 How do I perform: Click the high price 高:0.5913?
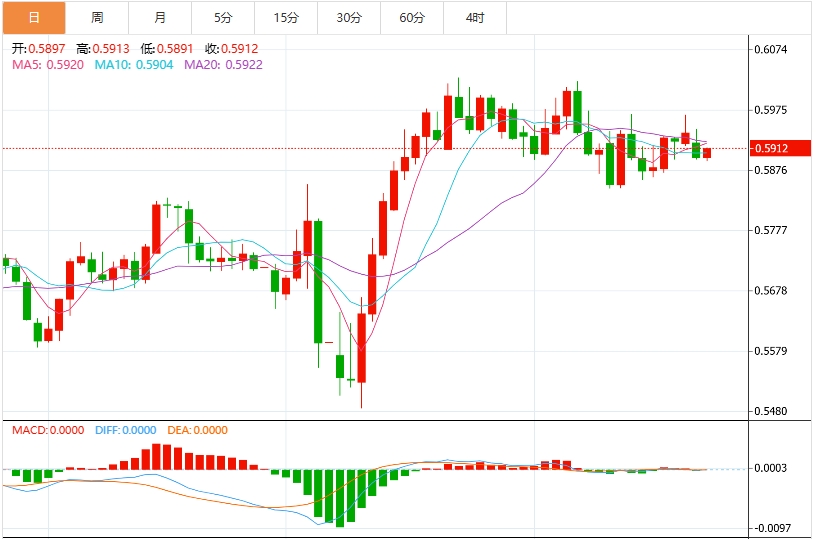point(103,49)
